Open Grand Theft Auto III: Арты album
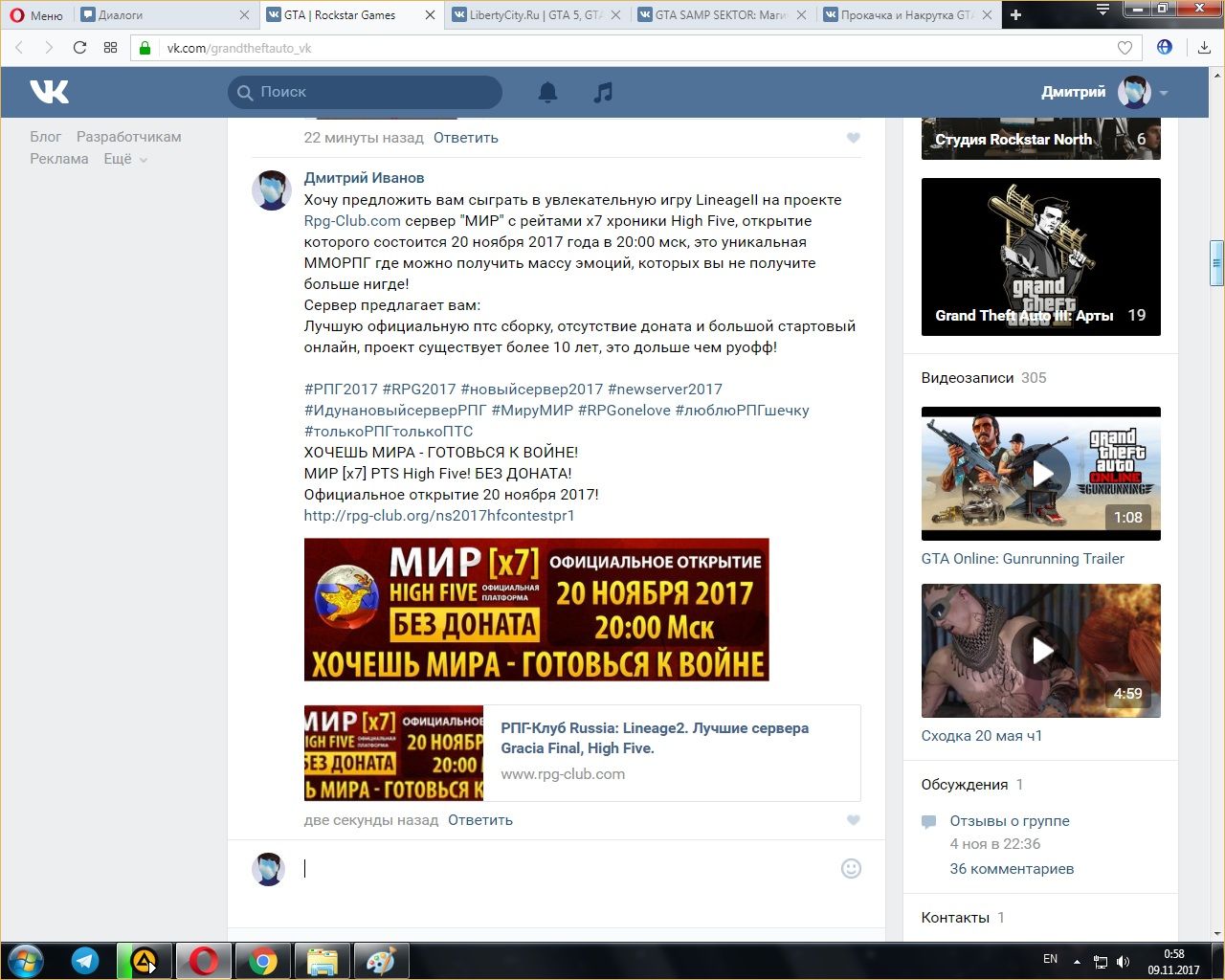This screenshot has width=1225, height=980. pyautogui.click(x=1041, y=256)
